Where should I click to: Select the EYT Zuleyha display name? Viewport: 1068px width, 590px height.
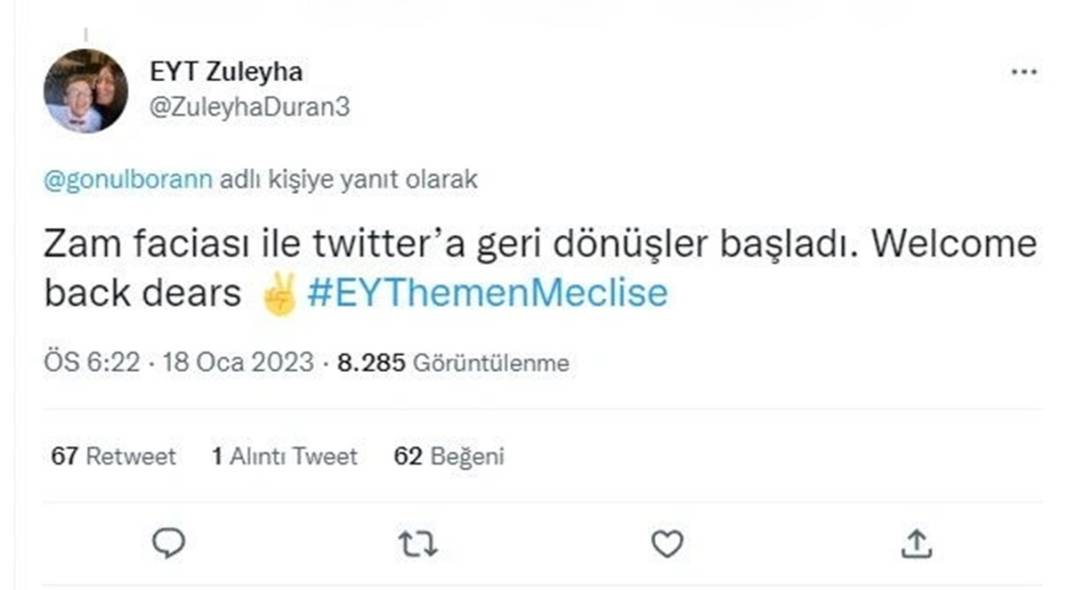pyautogui.click(x=225, y=72)
